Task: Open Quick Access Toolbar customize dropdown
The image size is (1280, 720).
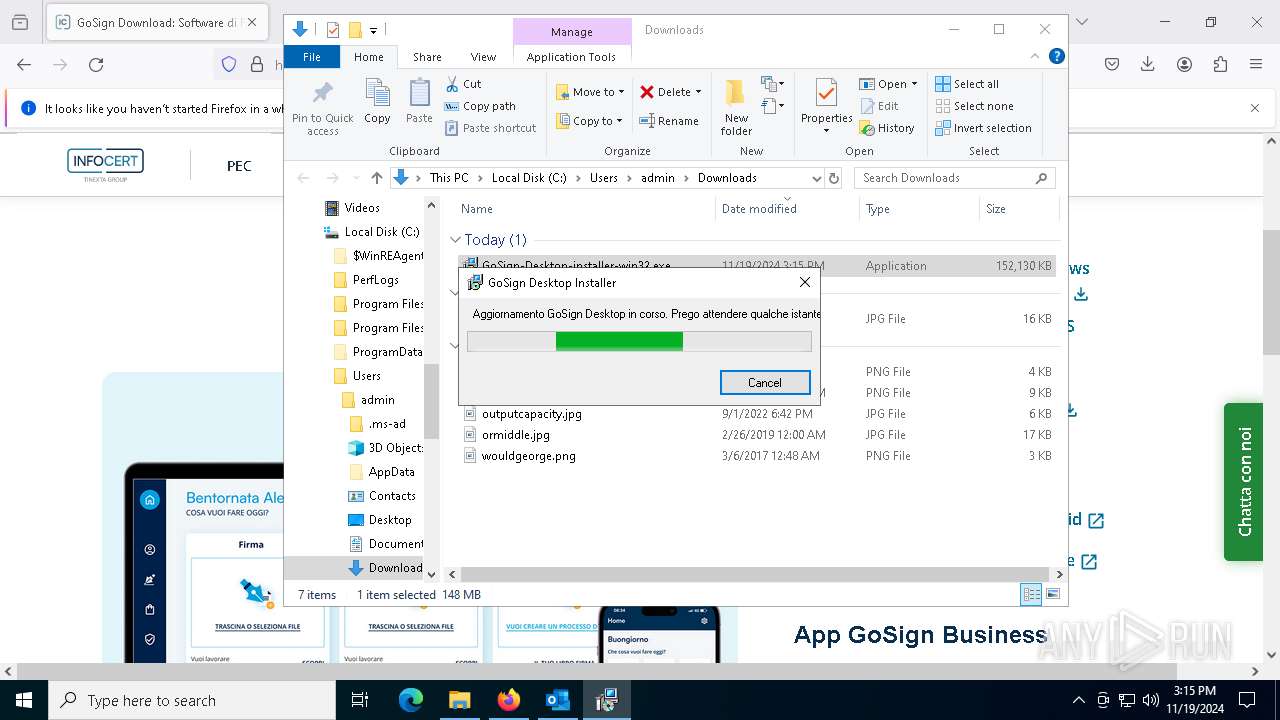Action: point(373,30)
